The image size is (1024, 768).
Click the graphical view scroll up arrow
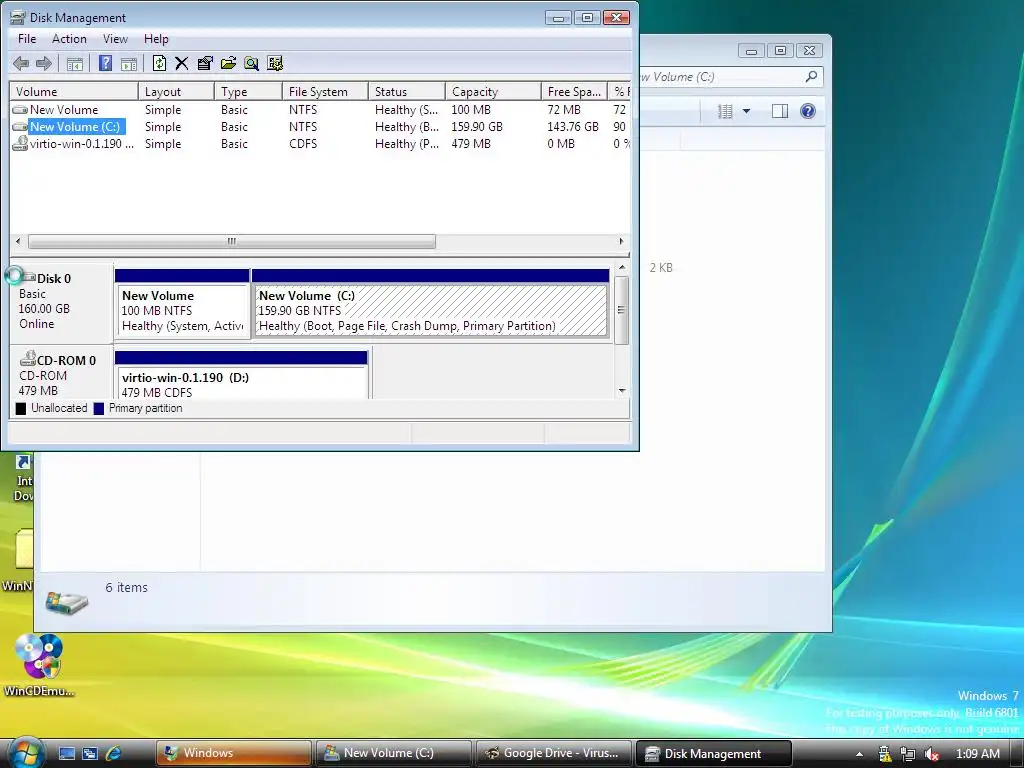(x=622, y=268)
